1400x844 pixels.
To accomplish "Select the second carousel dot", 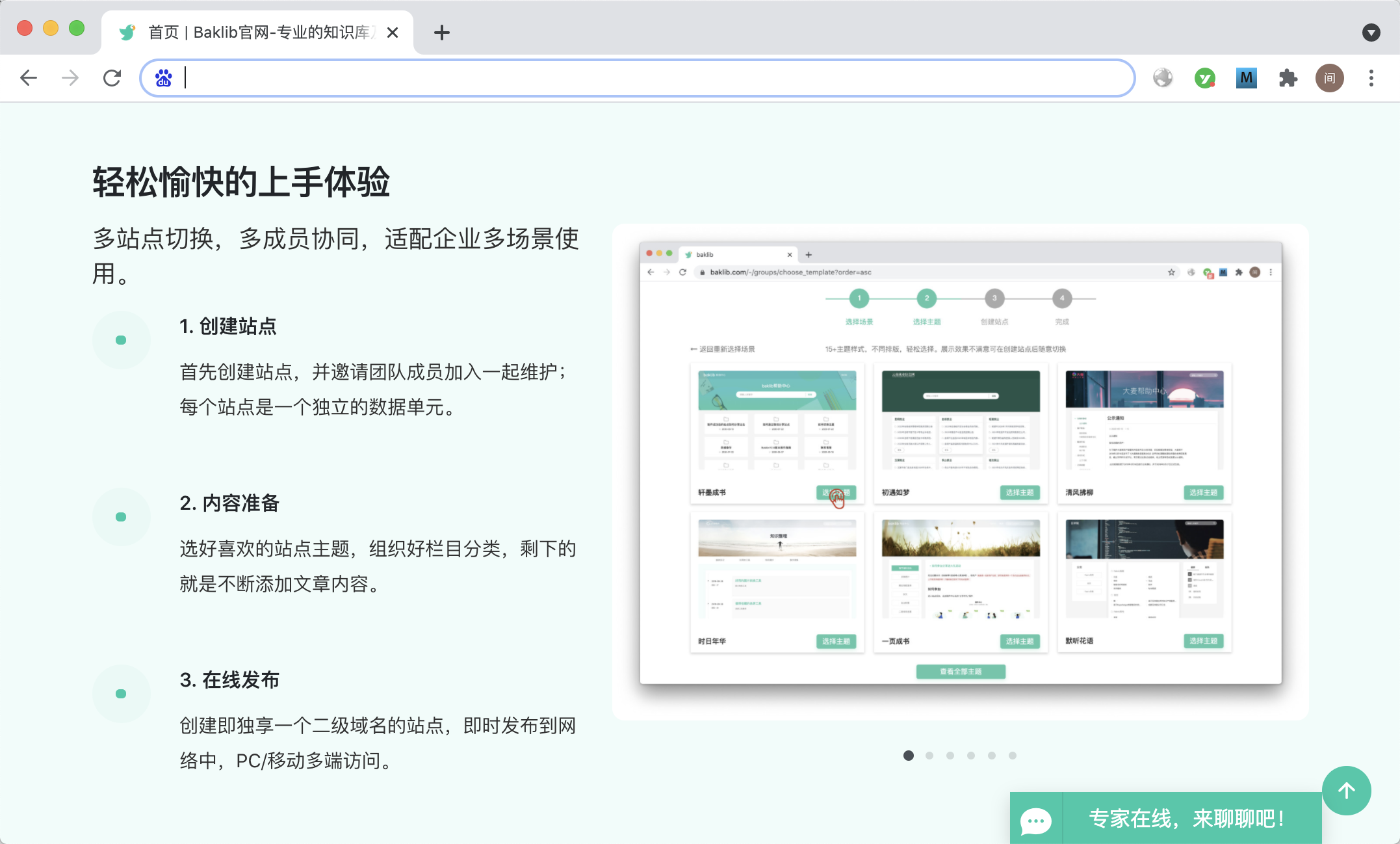I will click(929, 756).
